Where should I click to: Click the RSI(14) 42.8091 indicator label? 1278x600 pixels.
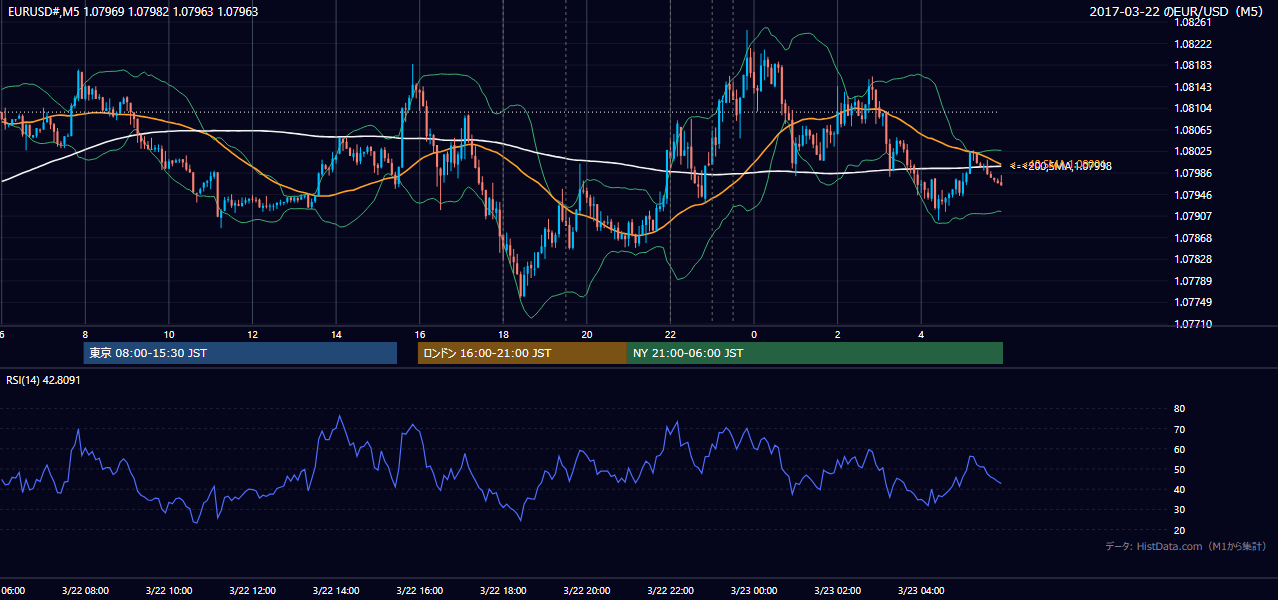click(x=41, y=380)
